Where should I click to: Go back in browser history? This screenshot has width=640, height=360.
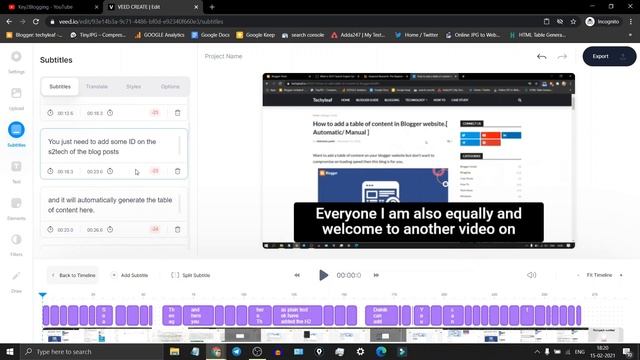click(x=9, y=22)
